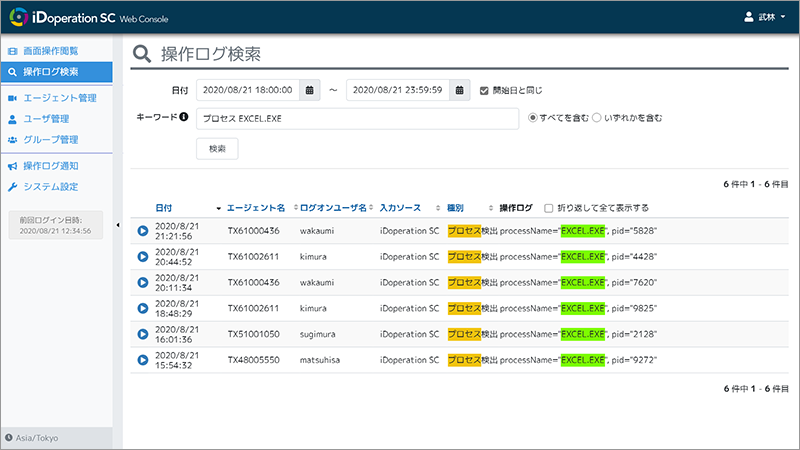Toggle the 開始日と同じ checkbox

pyautogui.click(x=484, y=91)
